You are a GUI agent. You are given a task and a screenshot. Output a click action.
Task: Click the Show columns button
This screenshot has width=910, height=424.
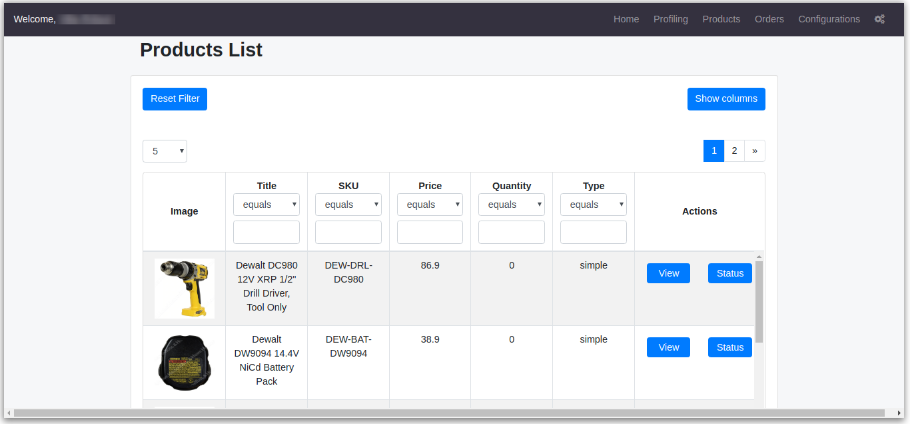coord(726,99)
